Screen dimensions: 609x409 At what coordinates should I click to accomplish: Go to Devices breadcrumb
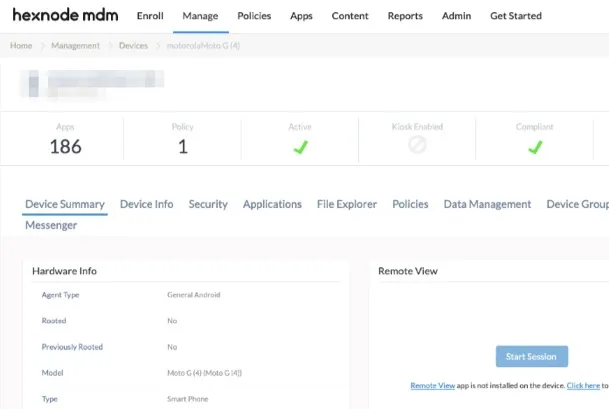(x=133, y=45)
